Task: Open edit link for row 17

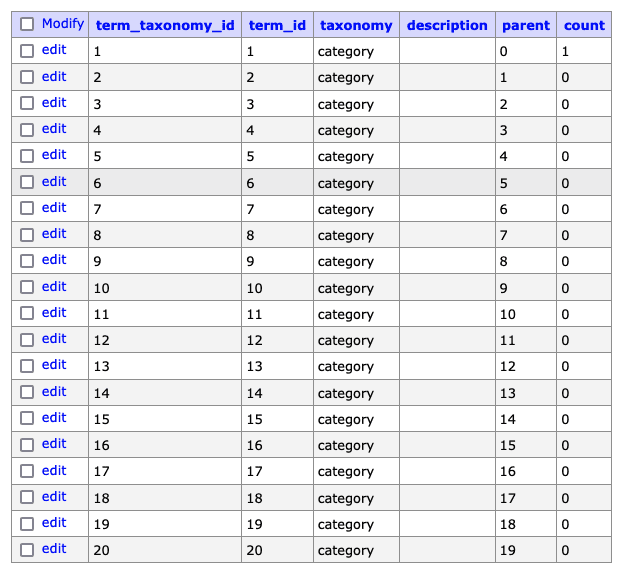Action: pos(54,471)
